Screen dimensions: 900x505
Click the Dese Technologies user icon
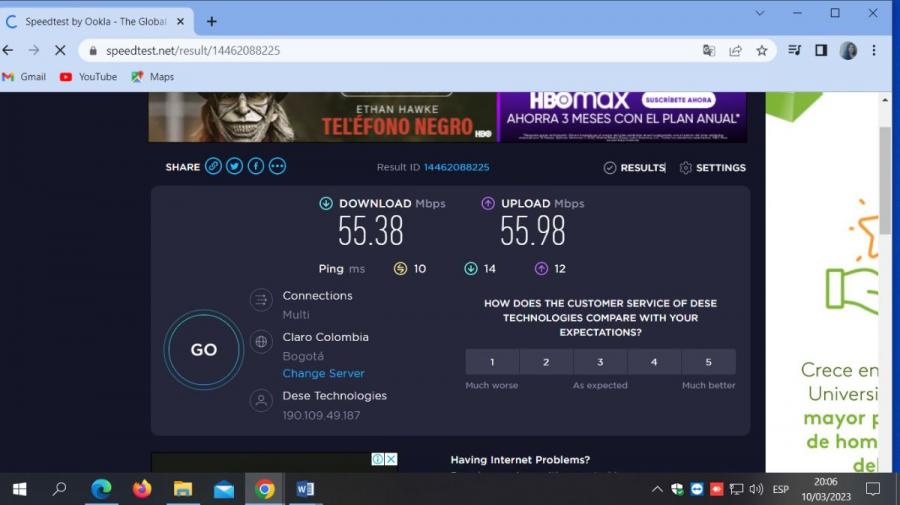[x=261, y=400]
